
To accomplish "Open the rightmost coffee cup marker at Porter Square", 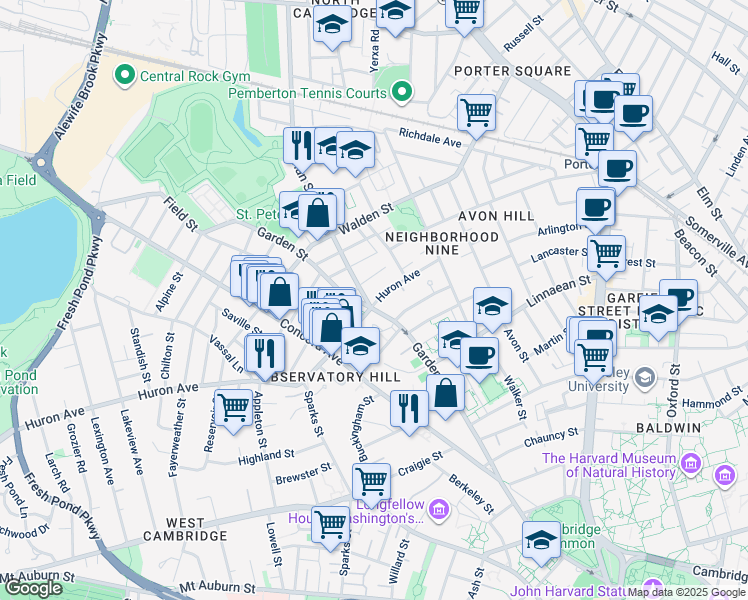I will coord(634,115).
